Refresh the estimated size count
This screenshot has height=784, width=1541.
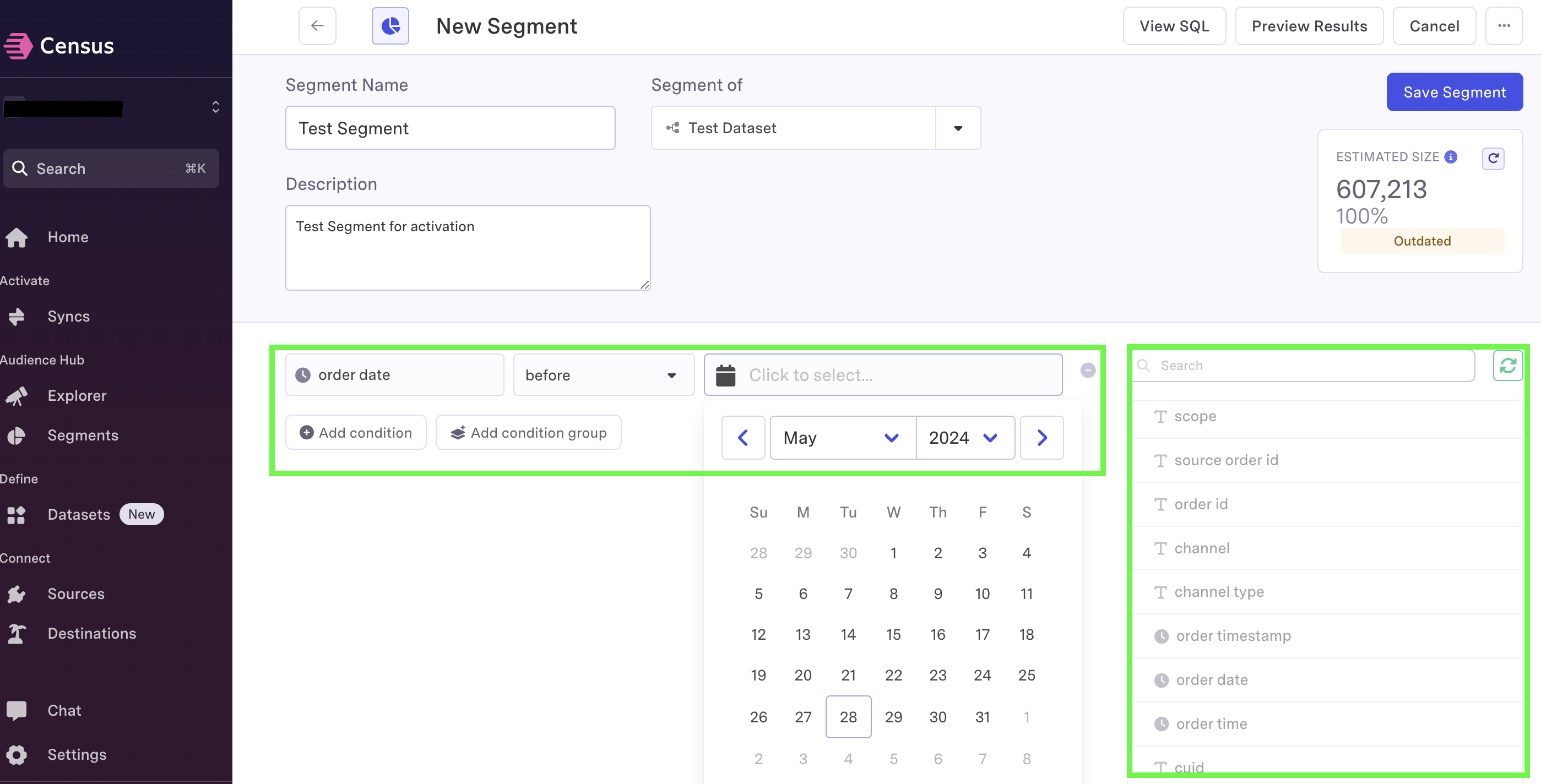point(1493,158)
